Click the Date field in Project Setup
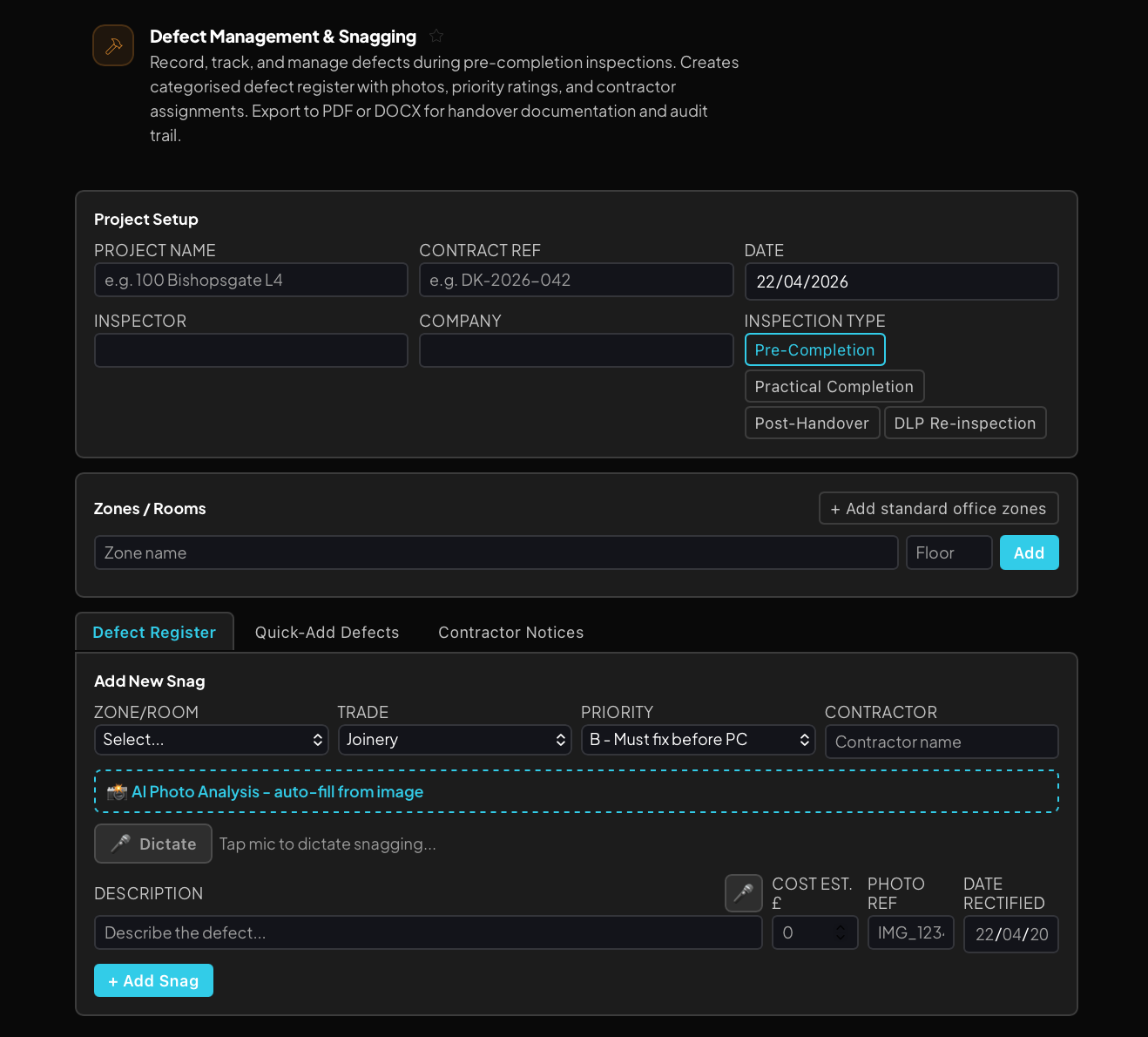 902,281
